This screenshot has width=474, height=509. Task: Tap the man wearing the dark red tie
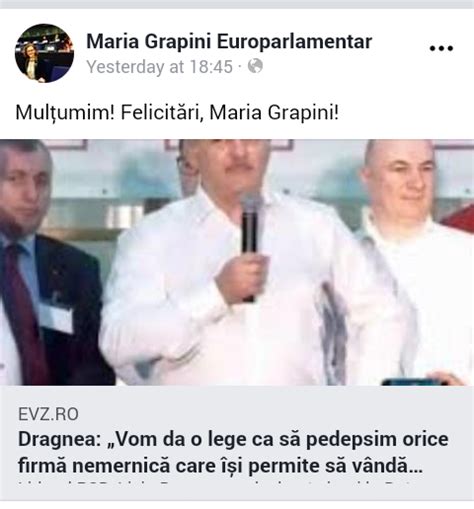50,263
